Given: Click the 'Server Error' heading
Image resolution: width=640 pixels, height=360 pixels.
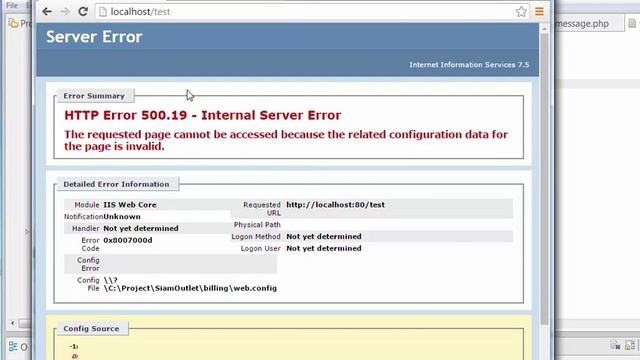Looking at the screenshot, I should pos(94,37).
